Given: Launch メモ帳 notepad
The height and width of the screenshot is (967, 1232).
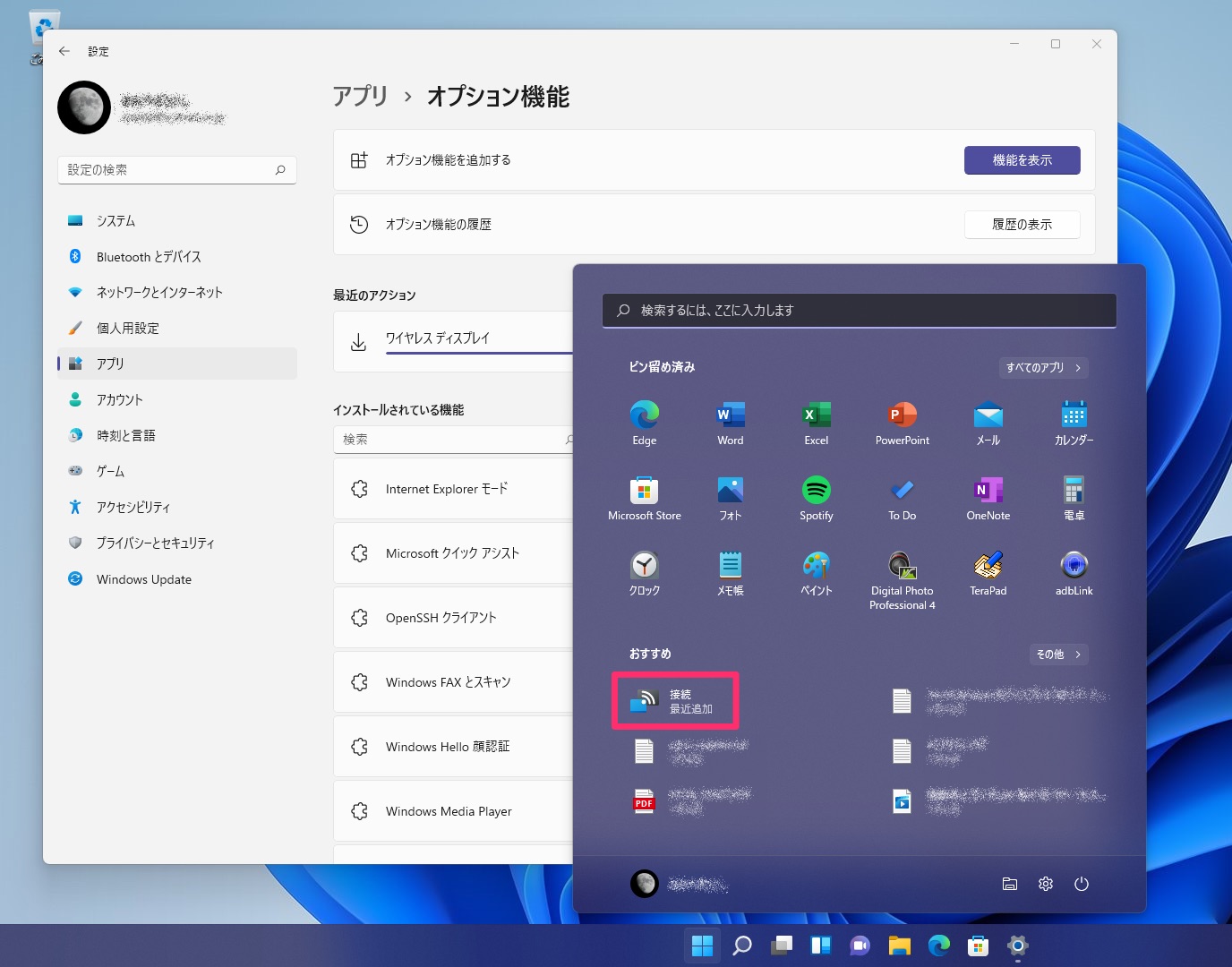Looking at the screenshot, I should coord(730,573).
